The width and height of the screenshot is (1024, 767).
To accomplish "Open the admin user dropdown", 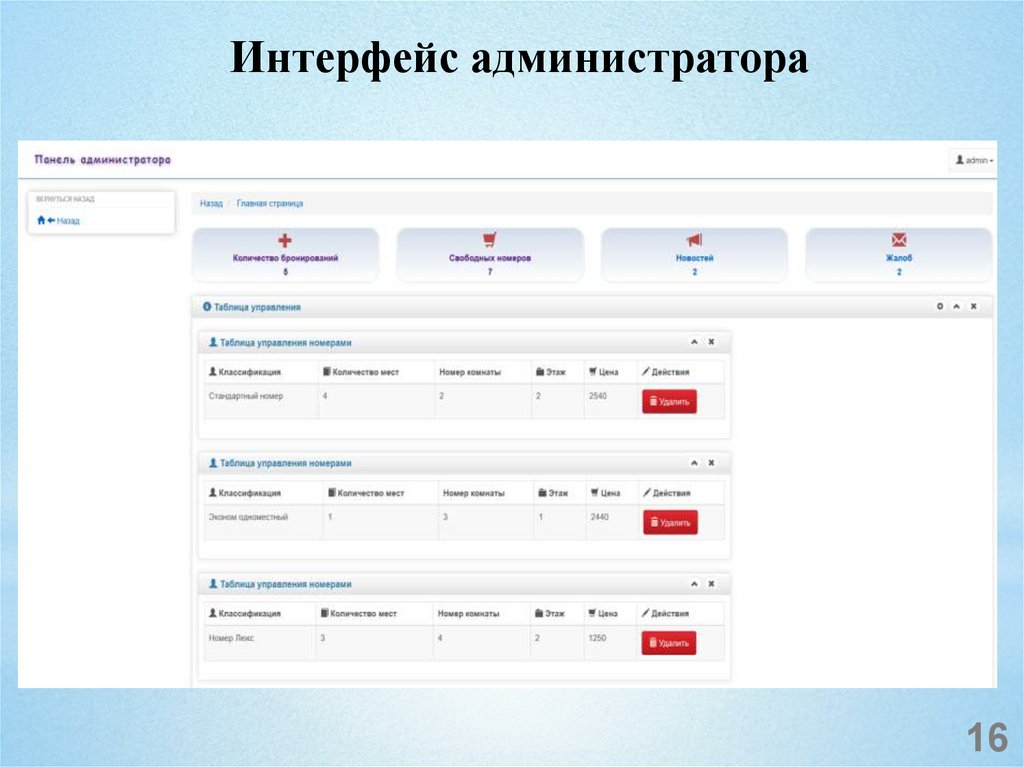I will pyautogui.click(x=974, y=160).
